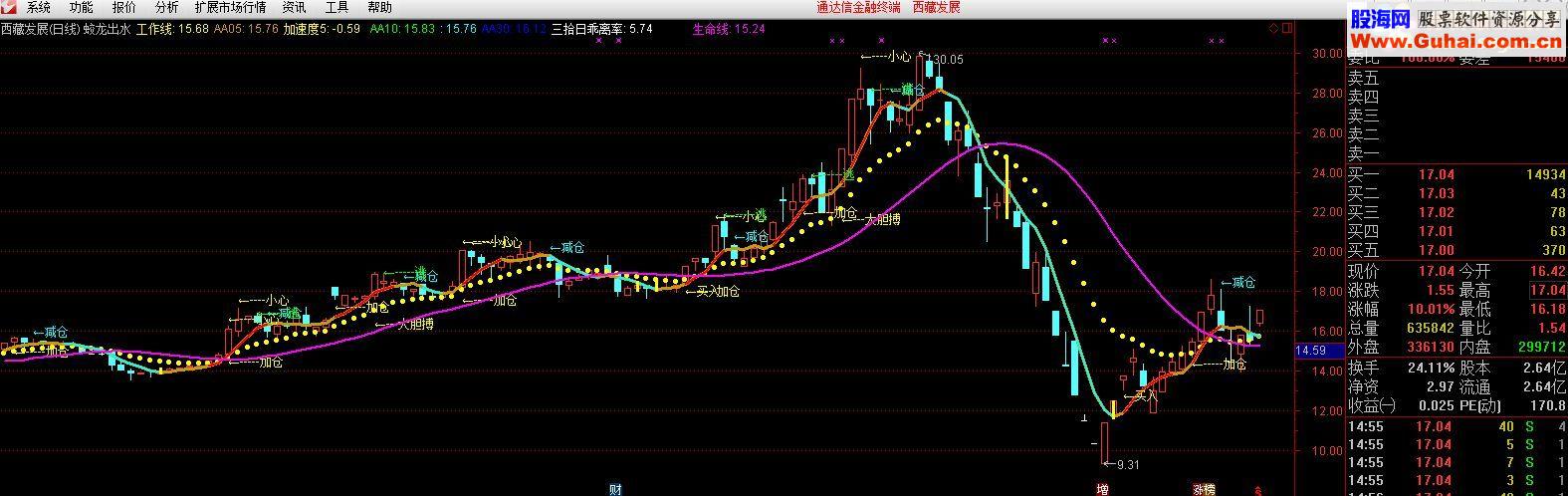Image resolution: width=1568 pixels, height=496 pixels.
Task: Click the 增 marker at chart bottom
Action: 1102,489
